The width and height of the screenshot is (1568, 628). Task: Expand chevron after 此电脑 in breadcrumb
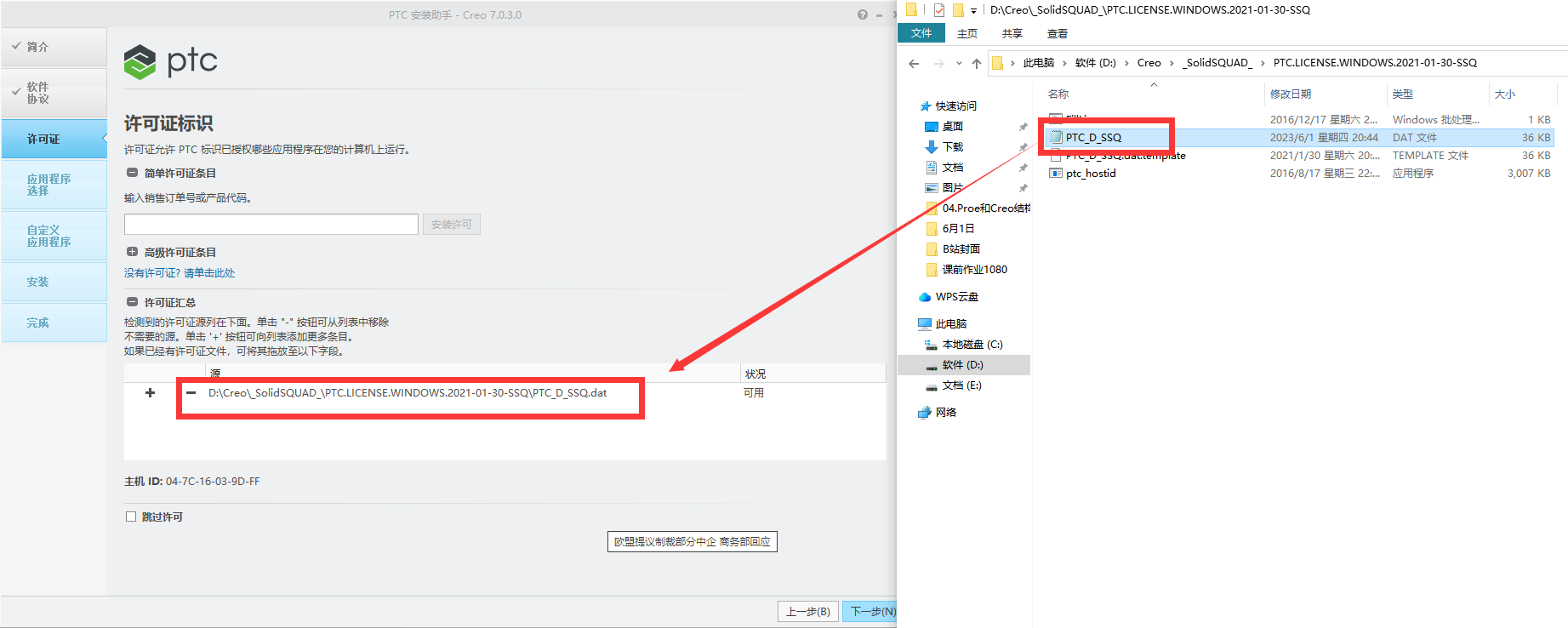pos(1064,63)
